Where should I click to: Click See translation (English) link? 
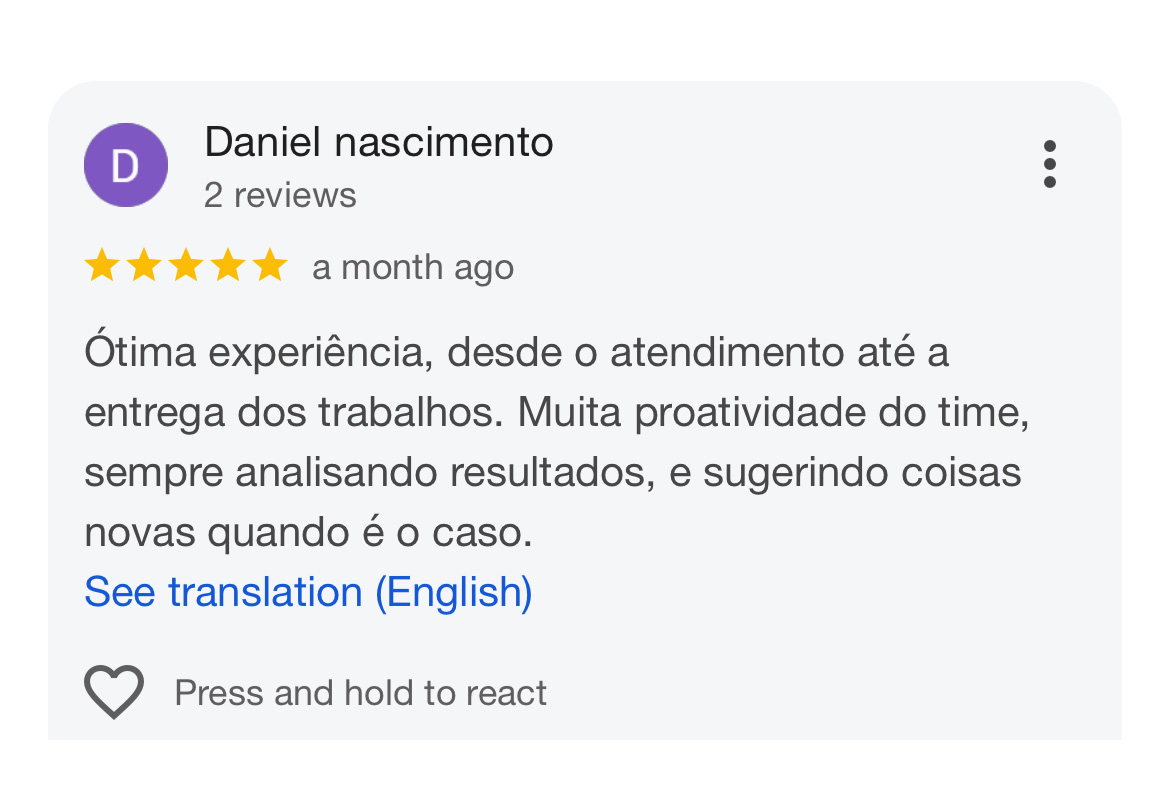[x=308, y=592]
